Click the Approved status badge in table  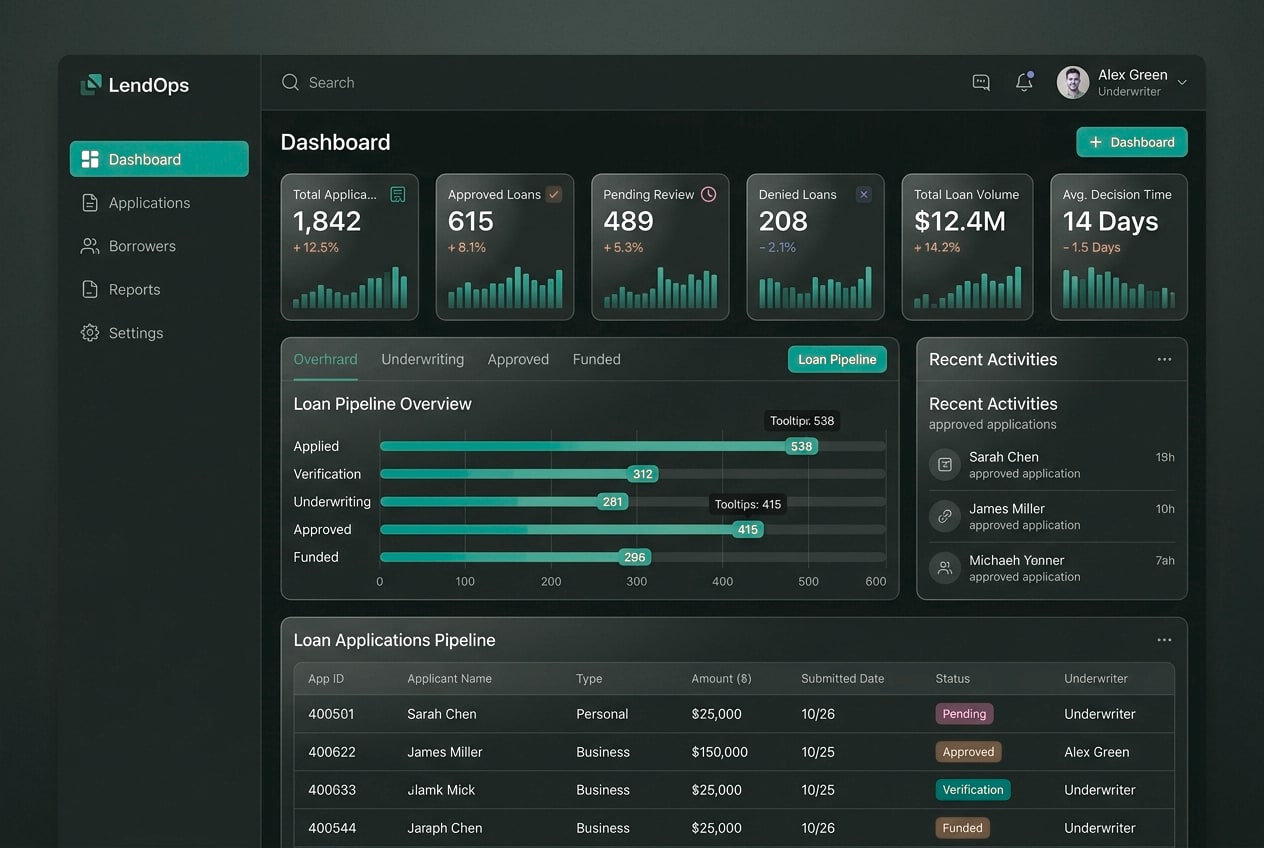click(968, 752)
